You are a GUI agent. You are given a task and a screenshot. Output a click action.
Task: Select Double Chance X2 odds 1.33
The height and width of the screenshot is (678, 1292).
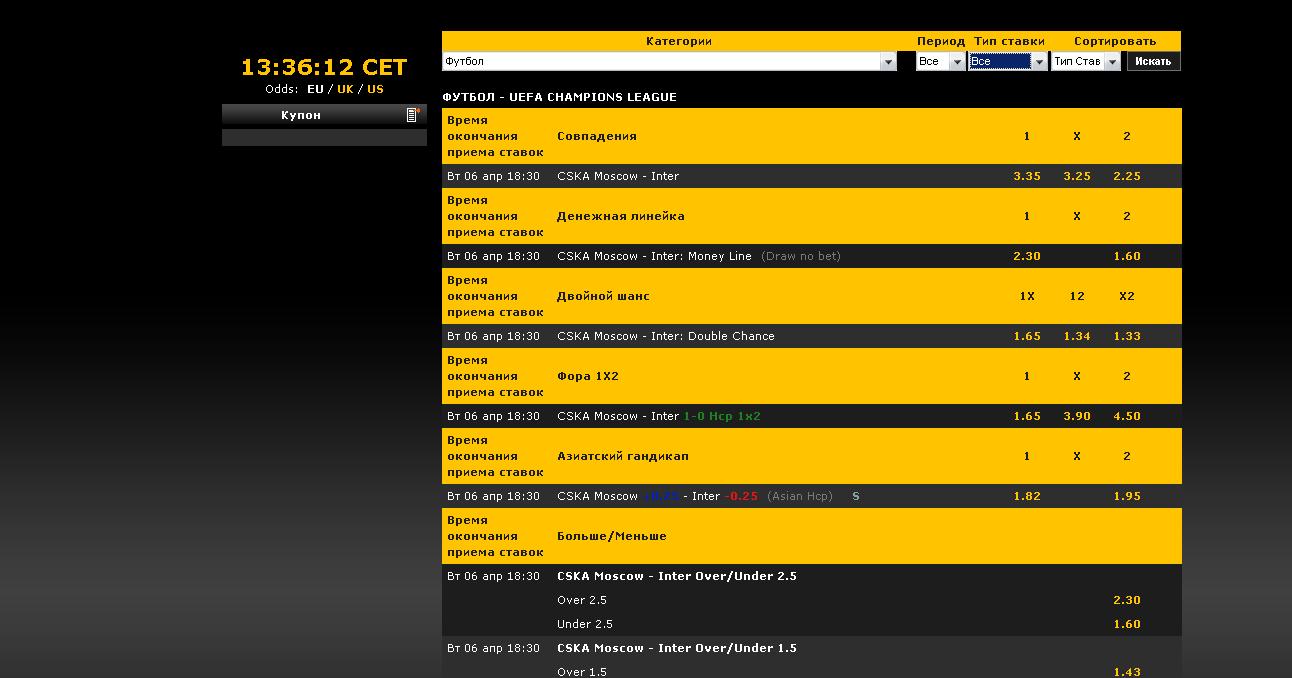coord(1127,336)
